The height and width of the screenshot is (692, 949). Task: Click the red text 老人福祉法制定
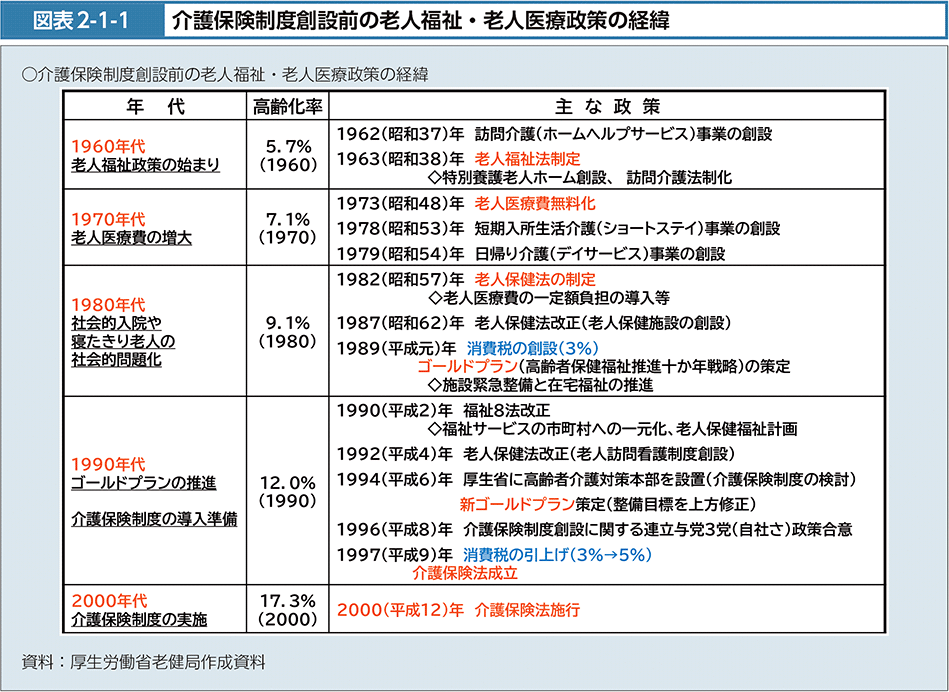tap(527, 158)
